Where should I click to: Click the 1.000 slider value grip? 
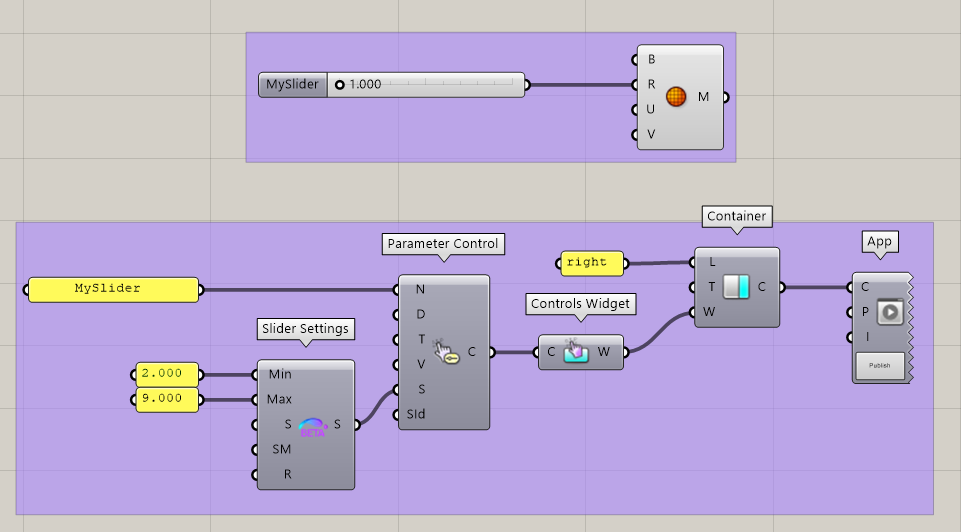pyautogui.click(x=340, y=85)
